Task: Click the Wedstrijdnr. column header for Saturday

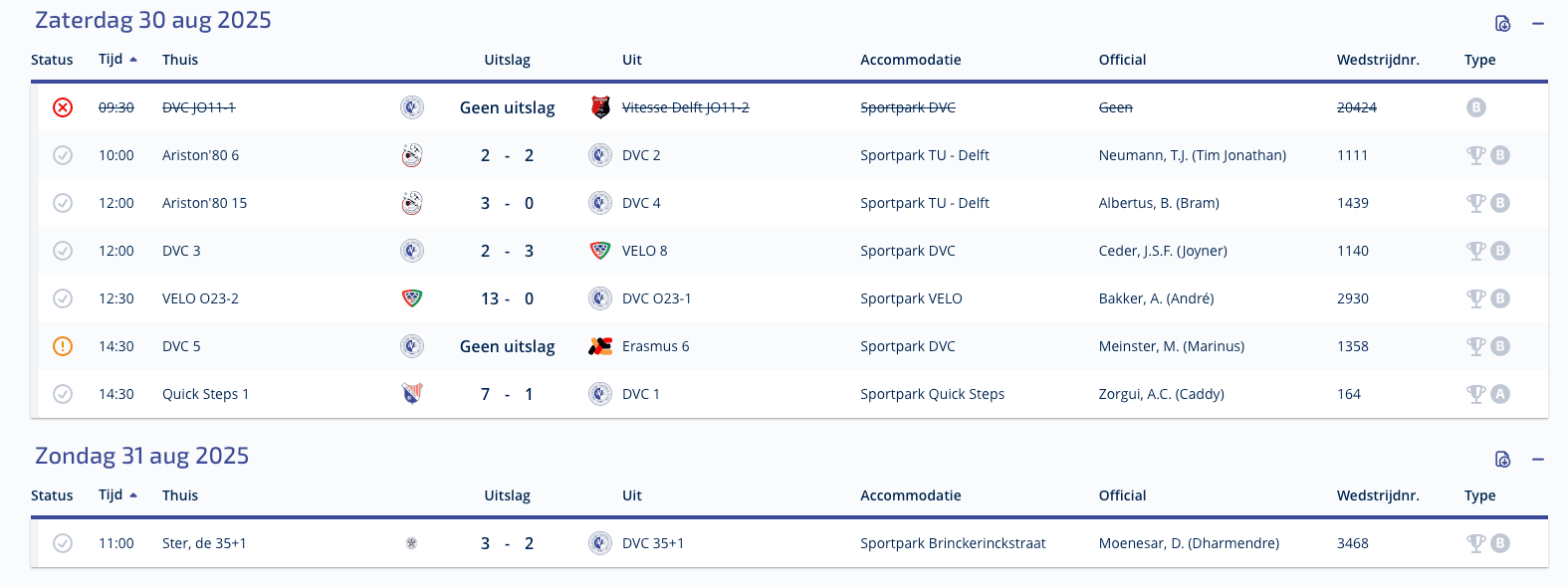Action: click(x=1378, y=60)
